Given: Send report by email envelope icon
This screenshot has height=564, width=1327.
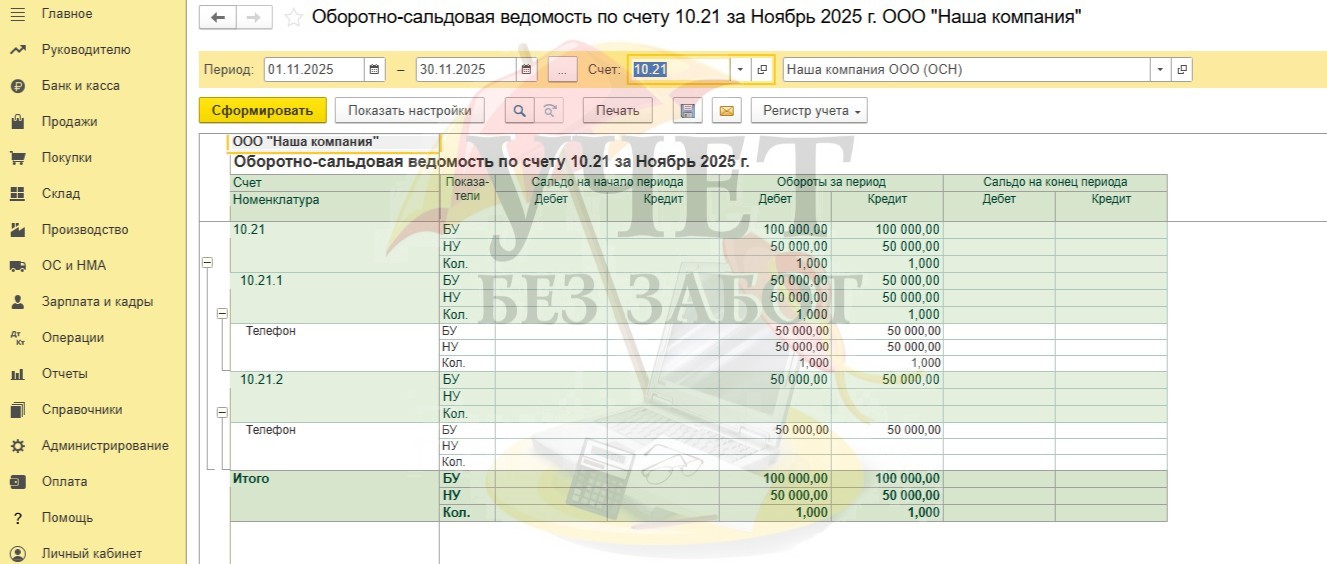Looking at the screenshot, I should (727, 111).
